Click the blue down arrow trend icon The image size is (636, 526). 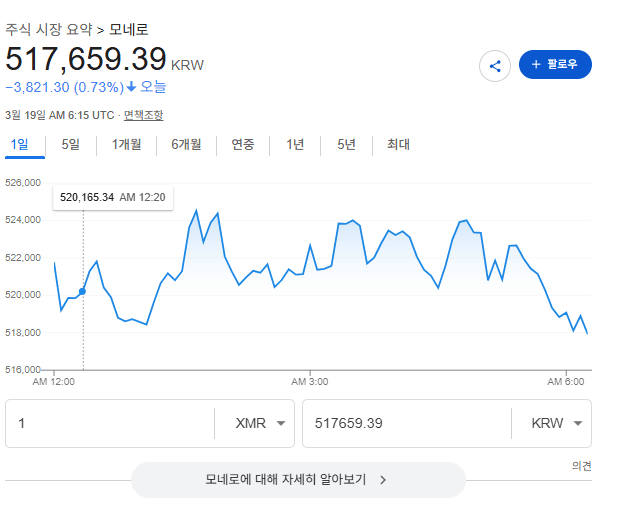click(x=131, y=86)
